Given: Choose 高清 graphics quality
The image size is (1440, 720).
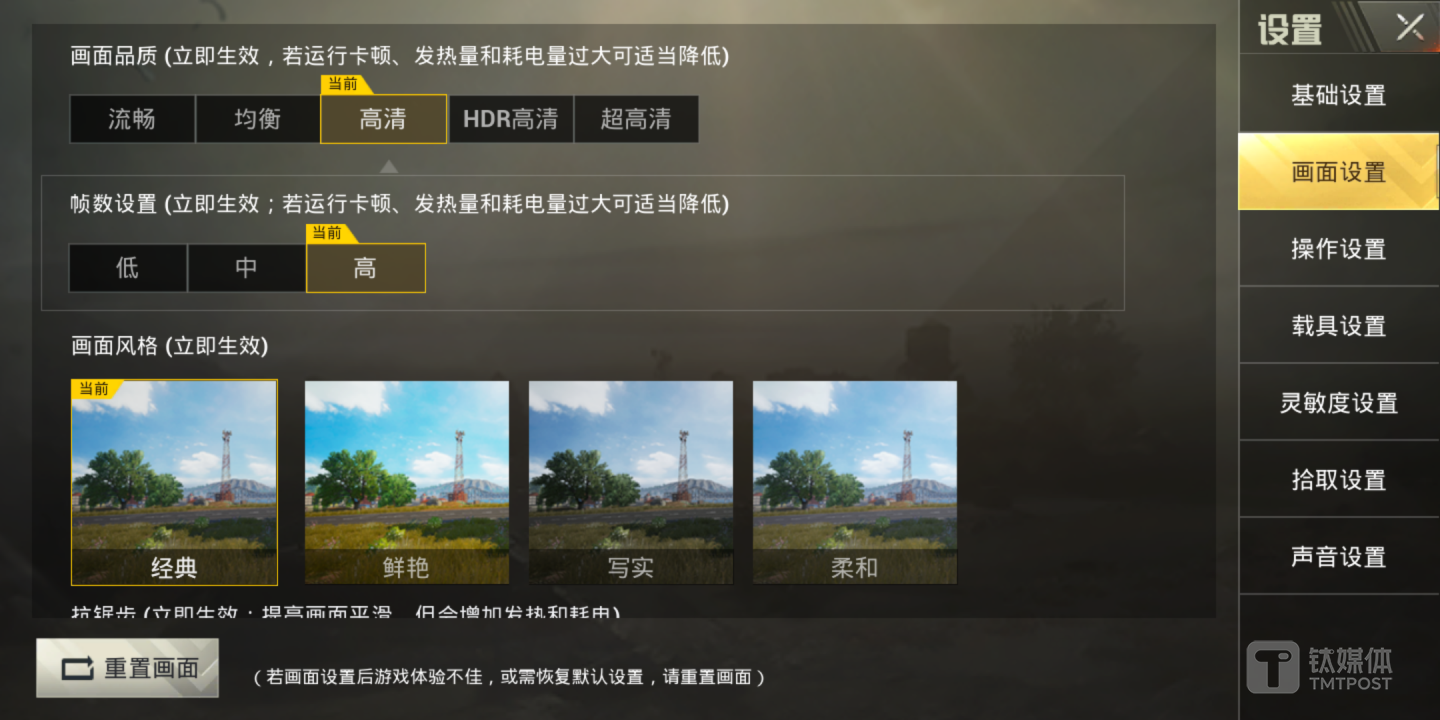Looking at the screenshot, I should click(x=383, y=119).
